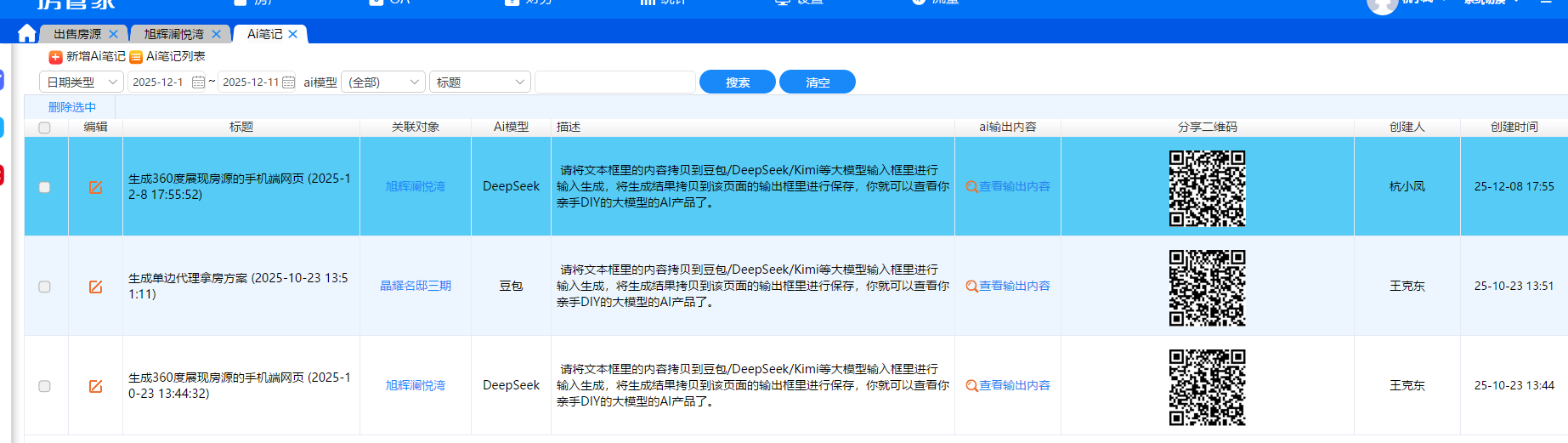Open the 晶耀名邸三期 linked object
The height and width of the screenshot is (443, 1568).
pyautogui.click(x=416, y=286)
